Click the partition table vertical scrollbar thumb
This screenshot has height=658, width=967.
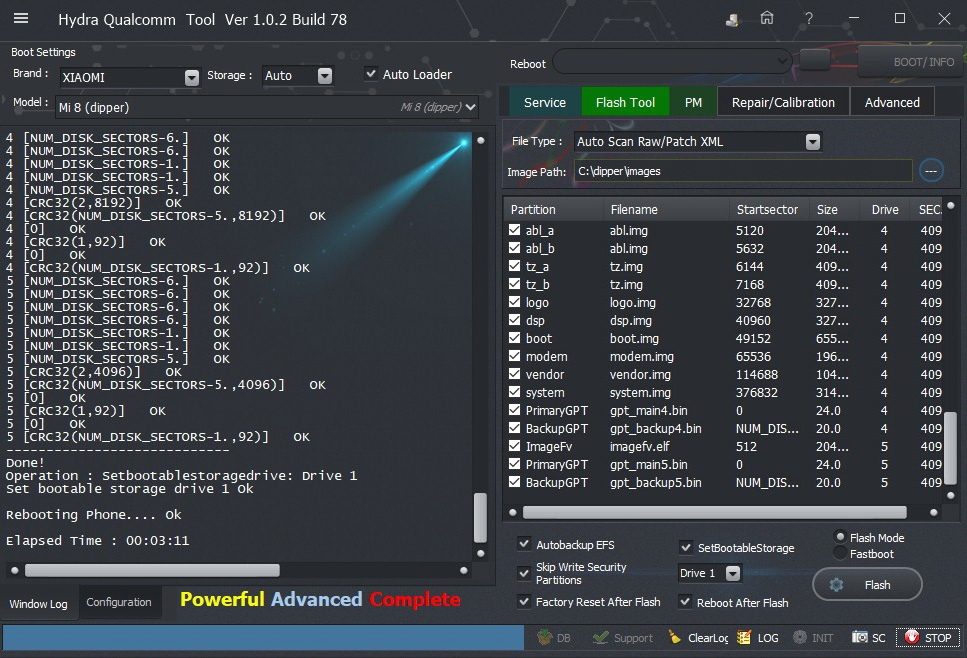pos(950,448)
